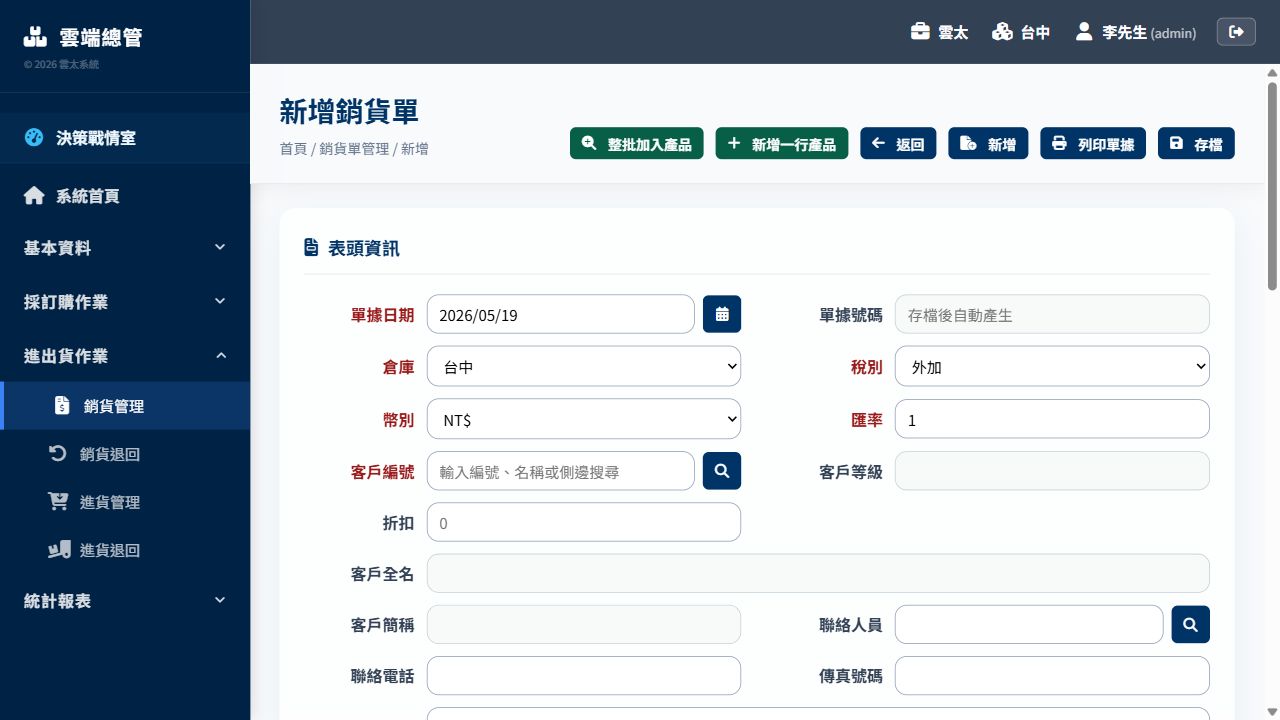Click the 客戶簡稱 field
The image size is (1280, 720).
click(584, 624)
